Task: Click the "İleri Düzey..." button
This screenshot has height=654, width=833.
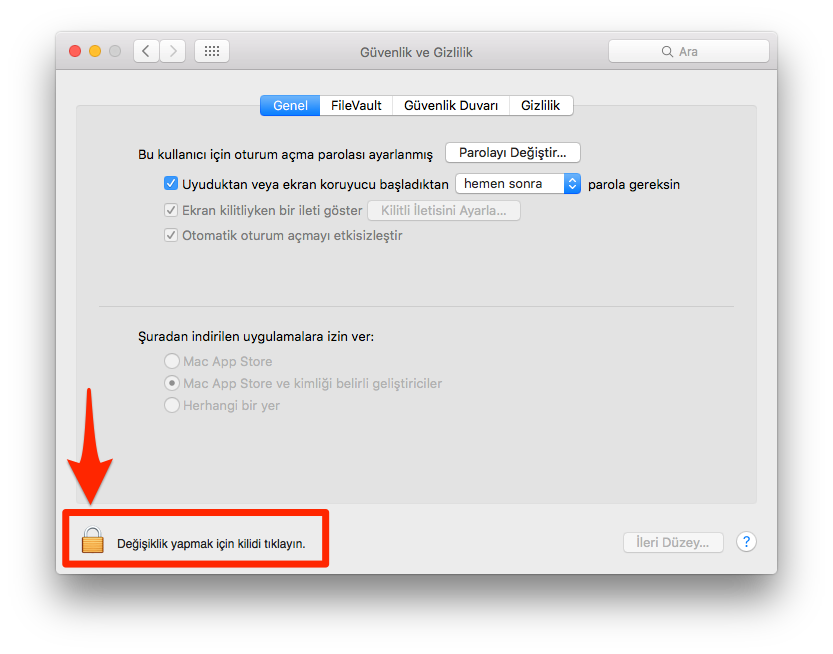Action: (x=673, y=542)
